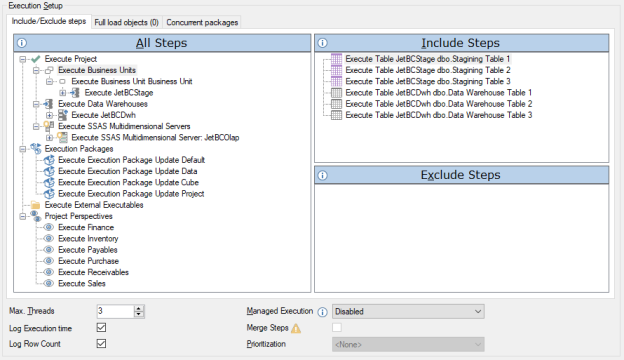Image resolution: width=624 pixels, height=360 pixels.
Task: Click the External Executables folder icon
Action: (36, 205)
